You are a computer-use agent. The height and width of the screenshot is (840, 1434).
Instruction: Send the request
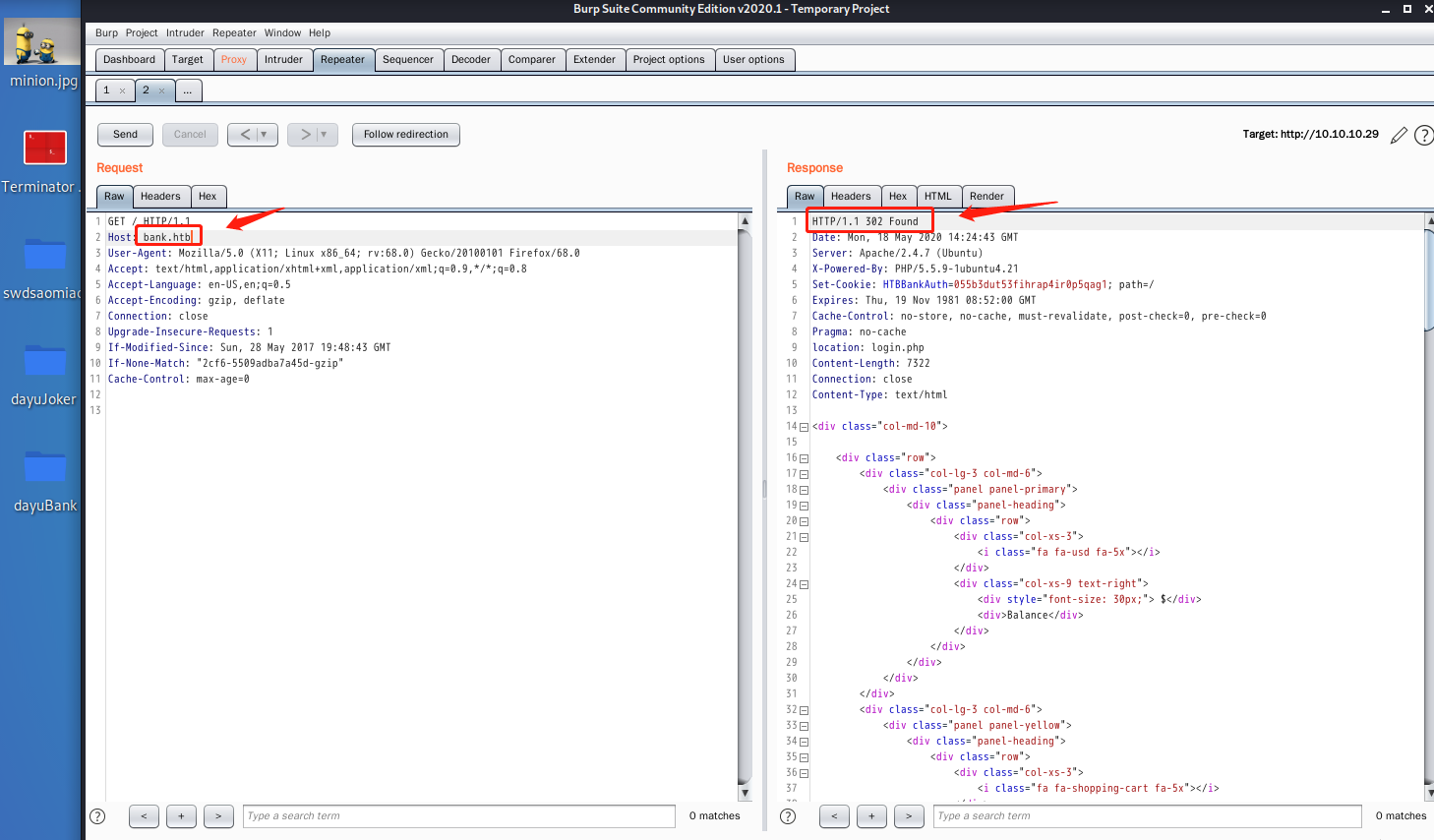click(125, 135)
